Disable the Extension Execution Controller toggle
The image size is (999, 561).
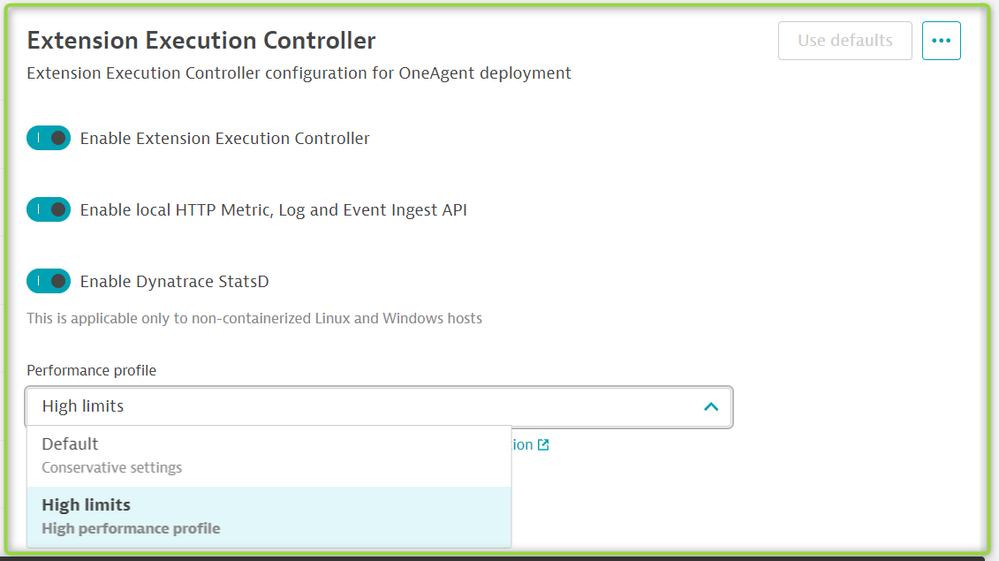[49, 138]
